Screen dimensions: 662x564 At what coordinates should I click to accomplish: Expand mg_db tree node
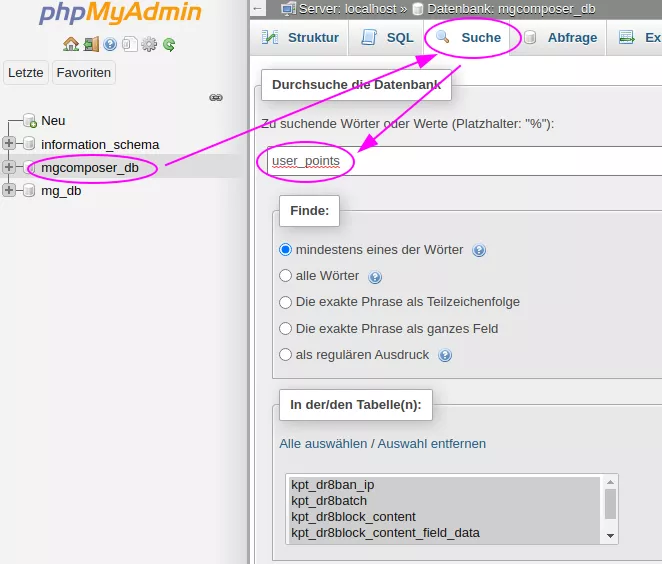tap(8, 190)
